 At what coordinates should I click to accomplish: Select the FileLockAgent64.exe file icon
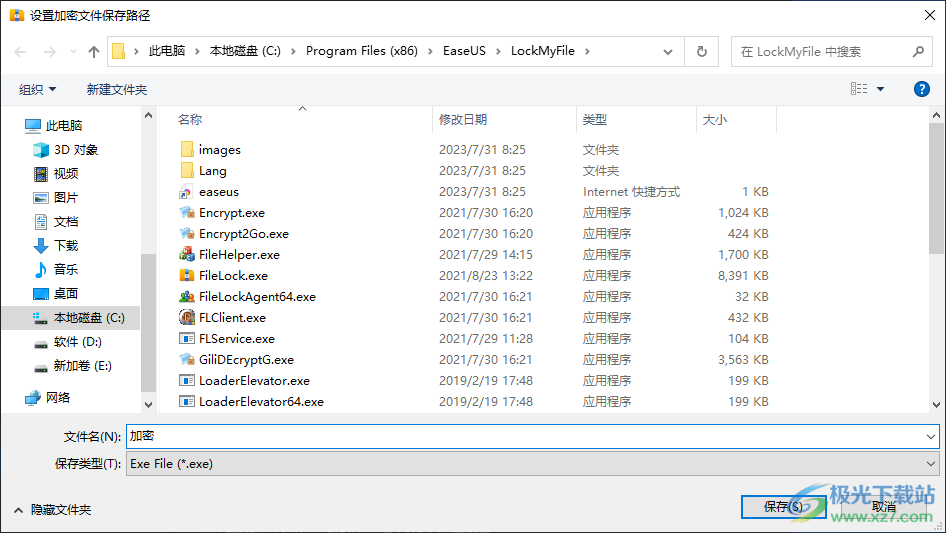coord(186,296)
